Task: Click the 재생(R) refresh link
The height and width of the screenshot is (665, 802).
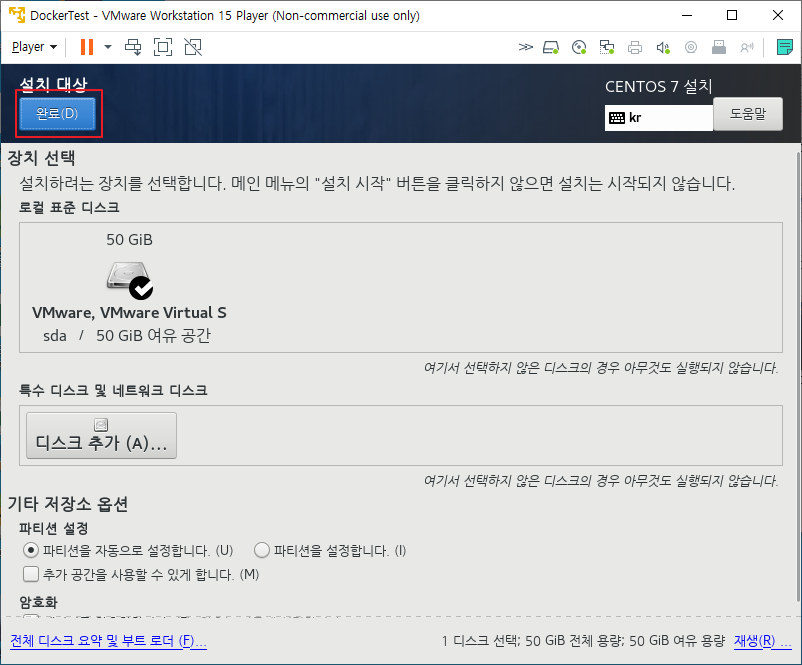Action: click(763, 640)
